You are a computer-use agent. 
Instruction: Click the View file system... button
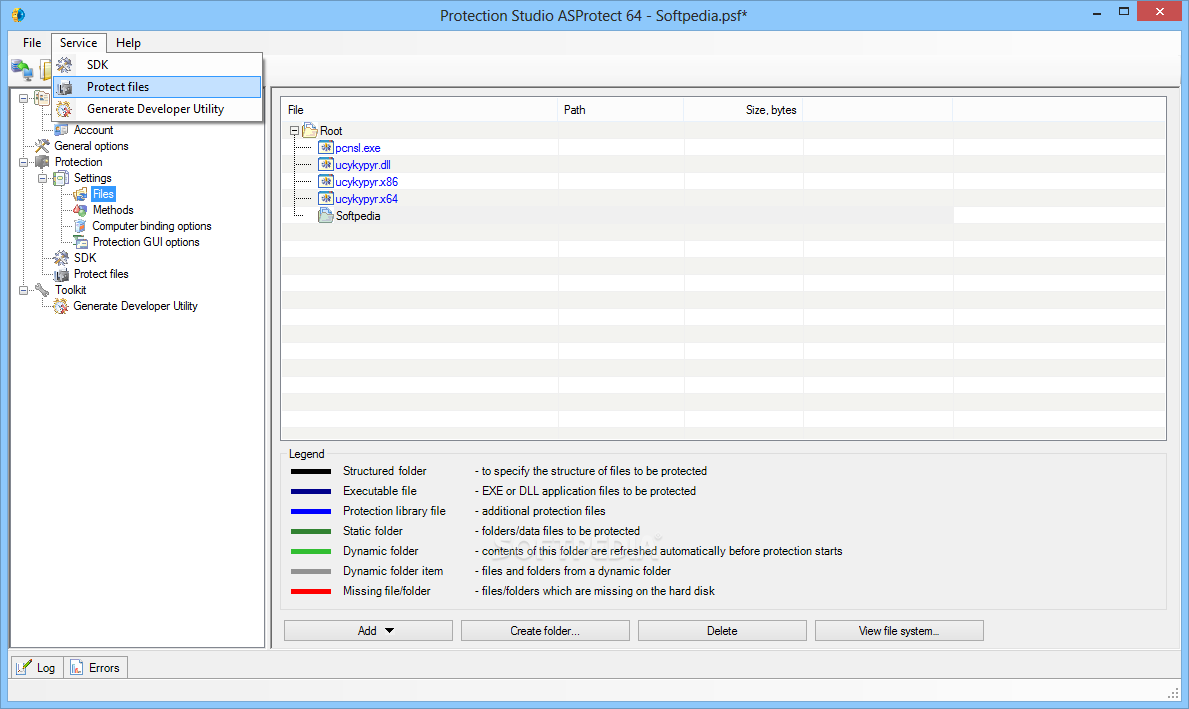899,631
